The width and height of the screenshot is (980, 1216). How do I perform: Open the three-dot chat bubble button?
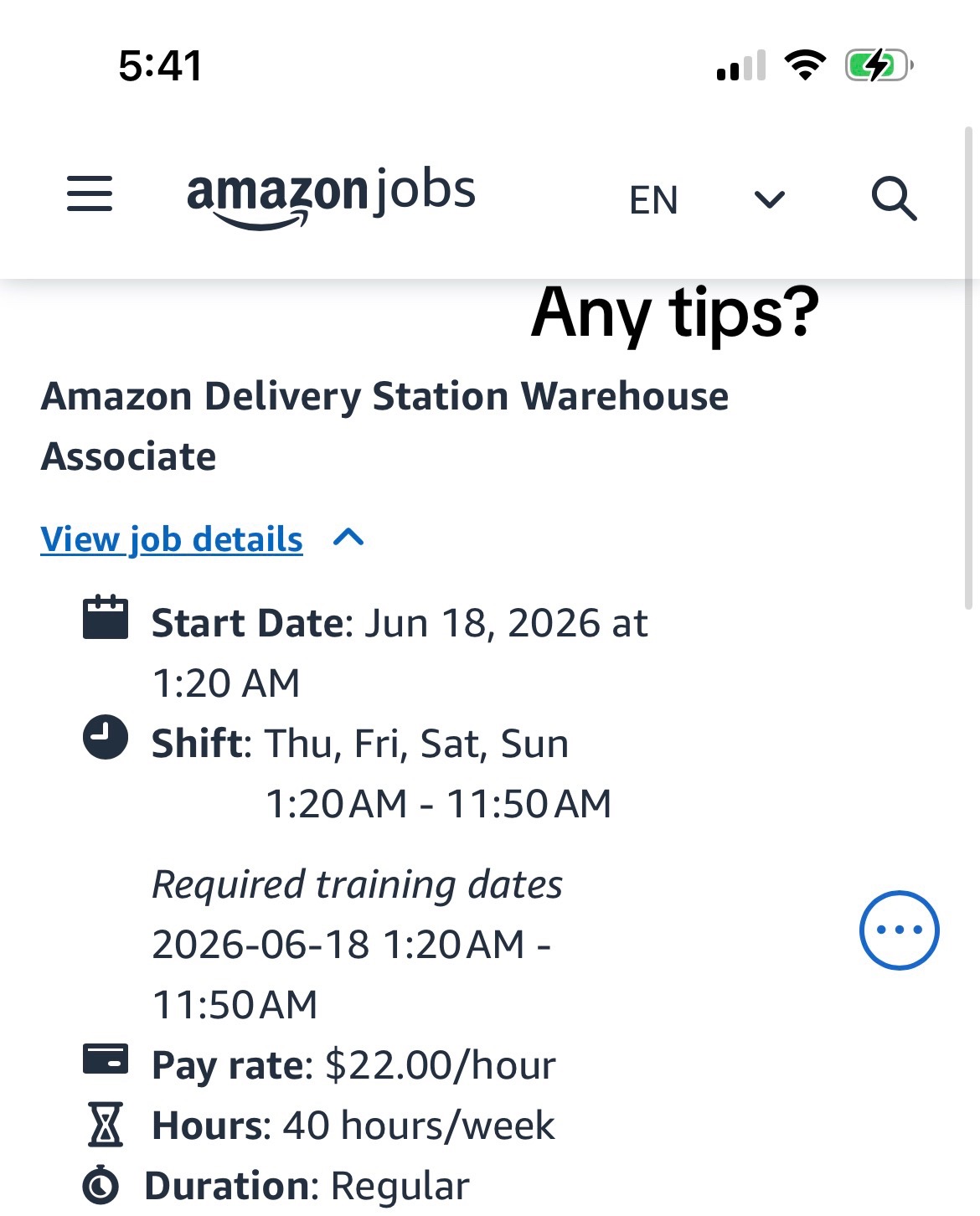[899, 930]
